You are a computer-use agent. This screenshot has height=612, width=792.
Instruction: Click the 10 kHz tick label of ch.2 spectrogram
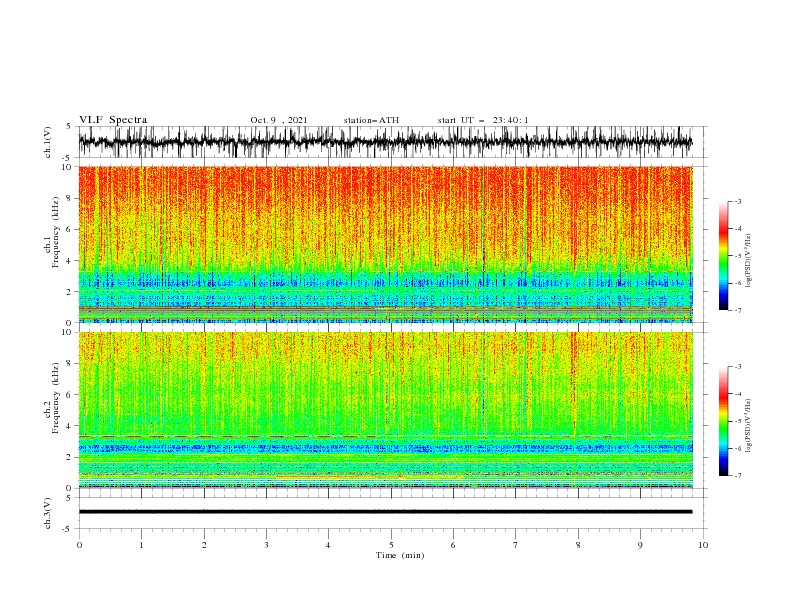click(x=66, y=332)
